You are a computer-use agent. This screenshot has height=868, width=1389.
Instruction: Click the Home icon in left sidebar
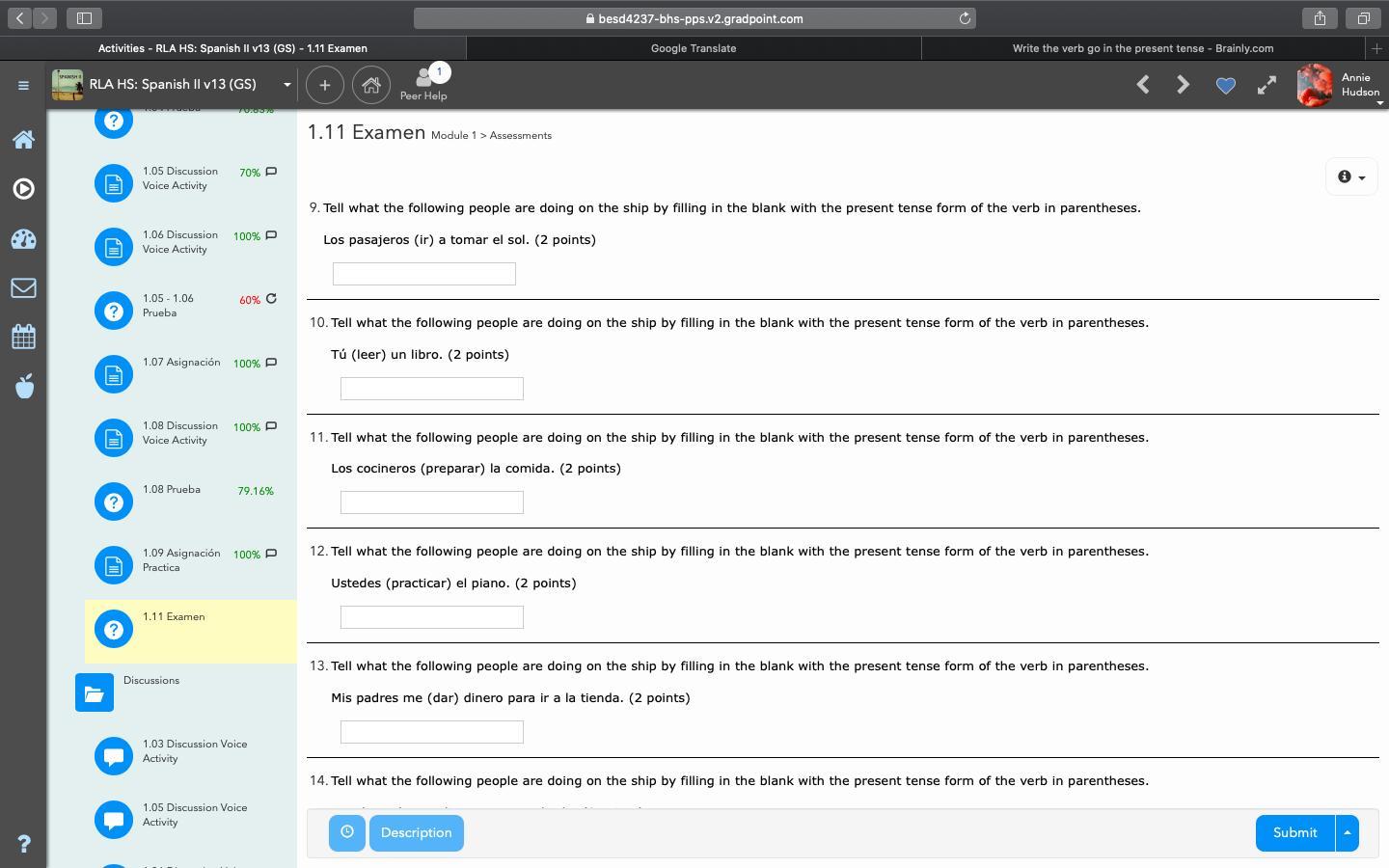[x=24, y=140]
